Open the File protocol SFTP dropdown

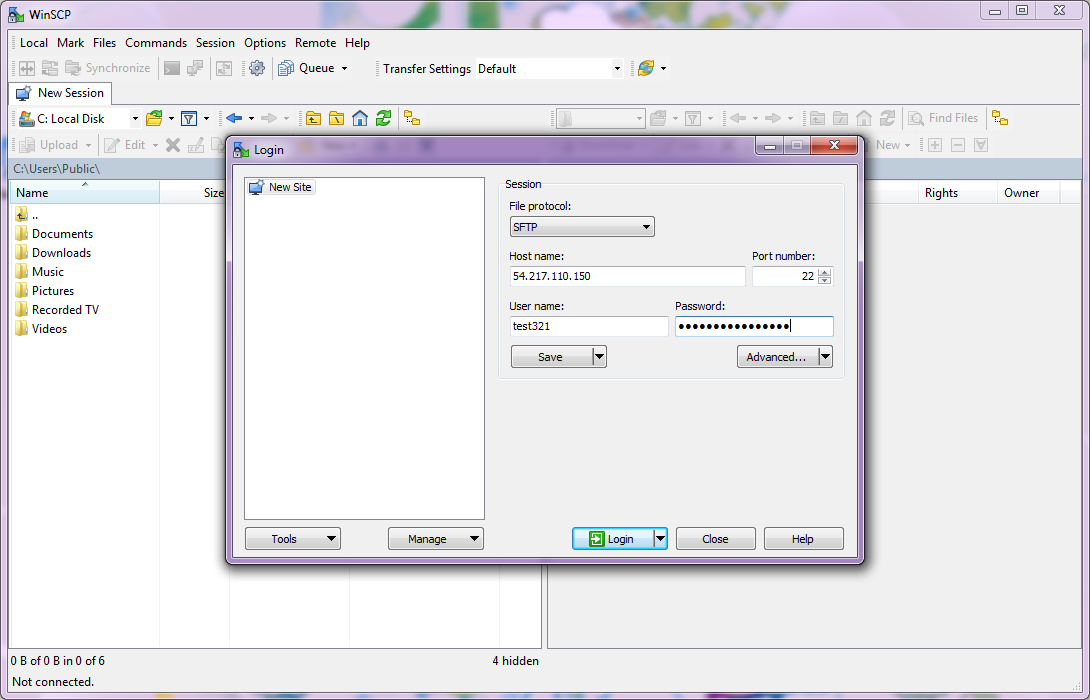tap(582, 227)
